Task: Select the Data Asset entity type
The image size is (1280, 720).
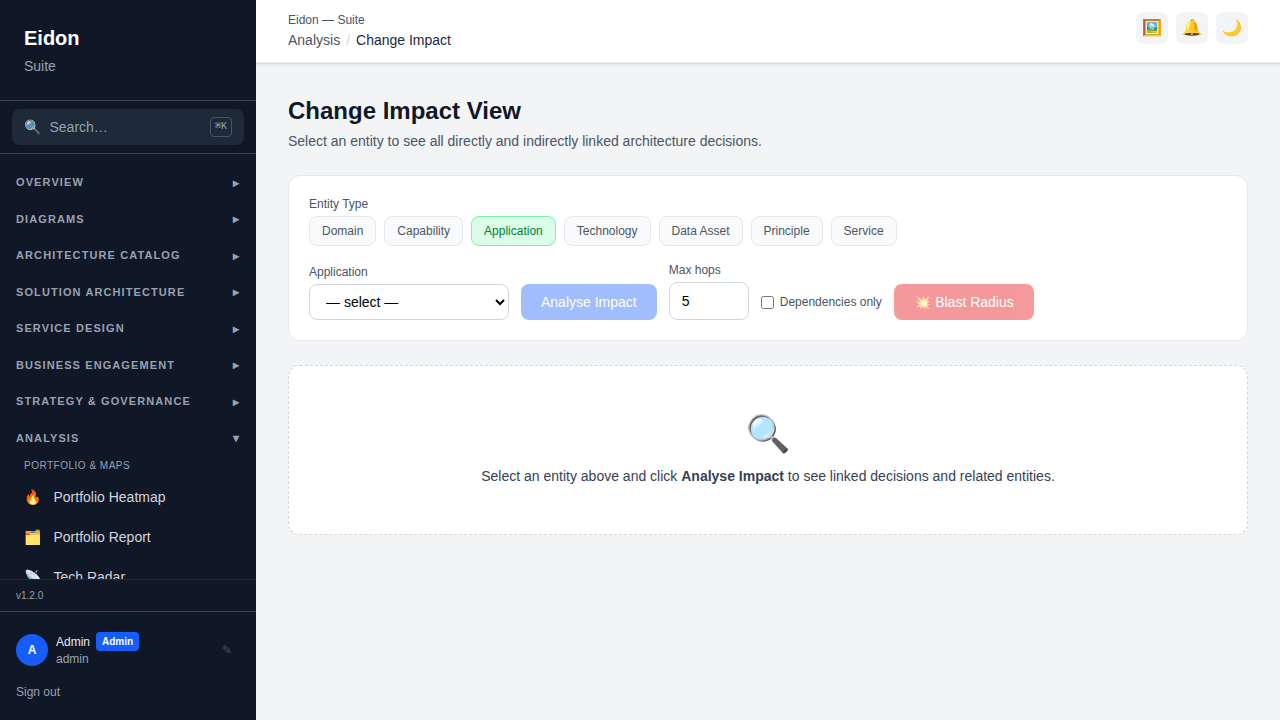Action: coord(701,231)
